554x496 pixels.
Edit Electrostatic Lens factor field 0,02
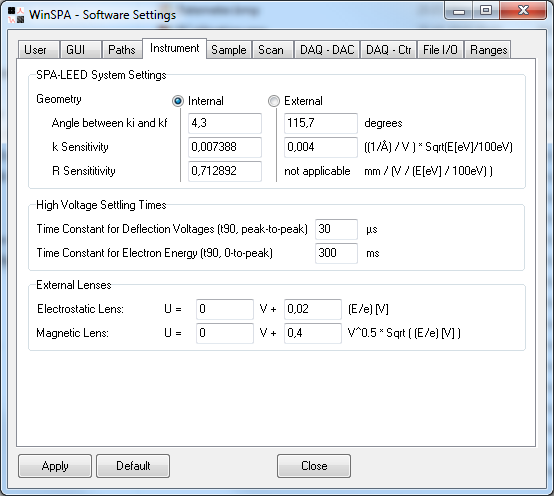[x=313, y=309]
